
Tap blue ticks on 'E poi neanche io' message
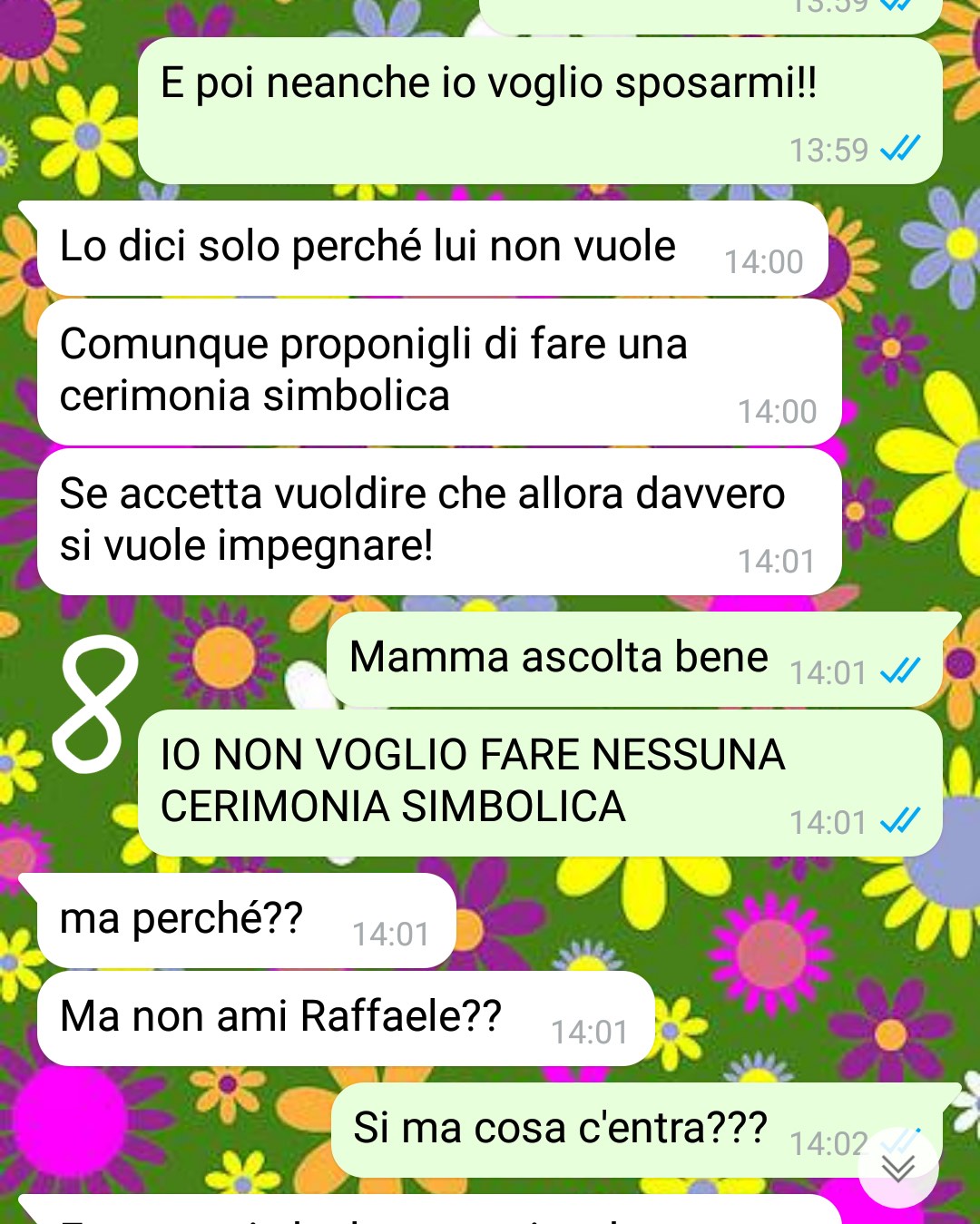pos(900,147)
